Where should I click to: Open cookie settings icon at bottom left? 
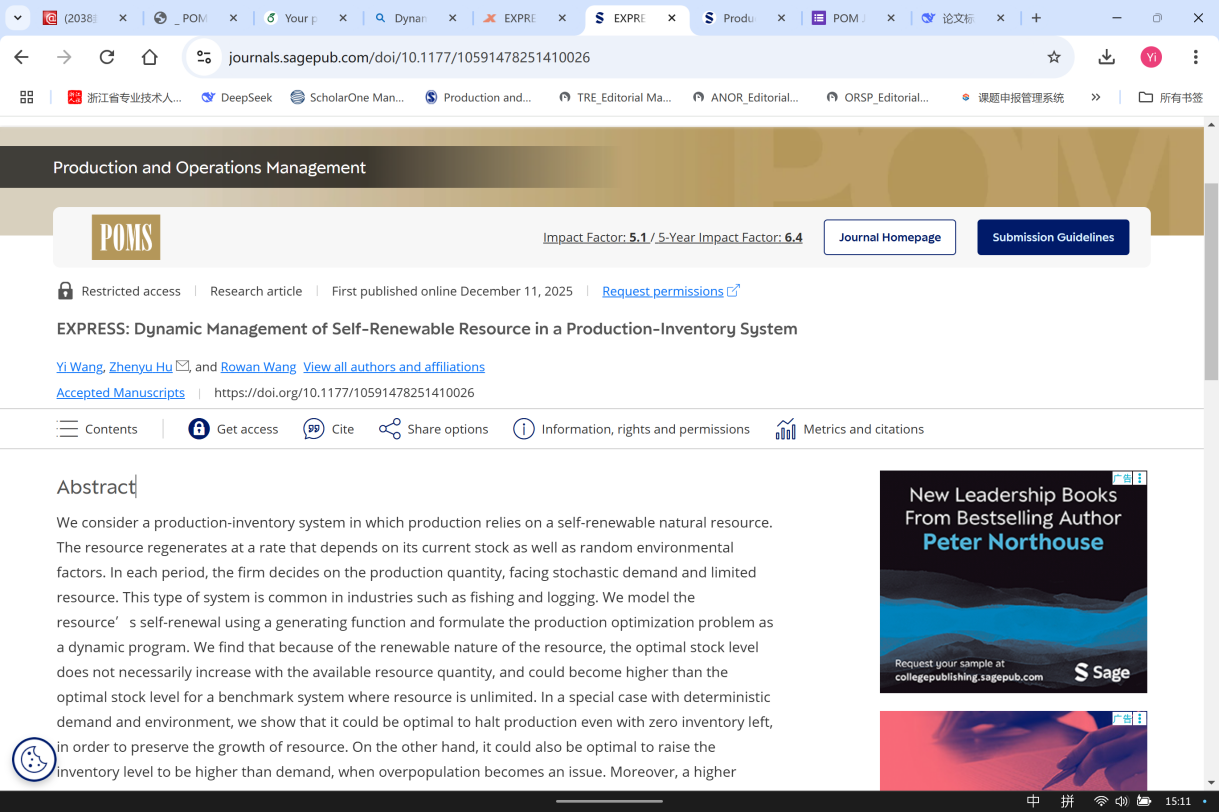(34, 760)
